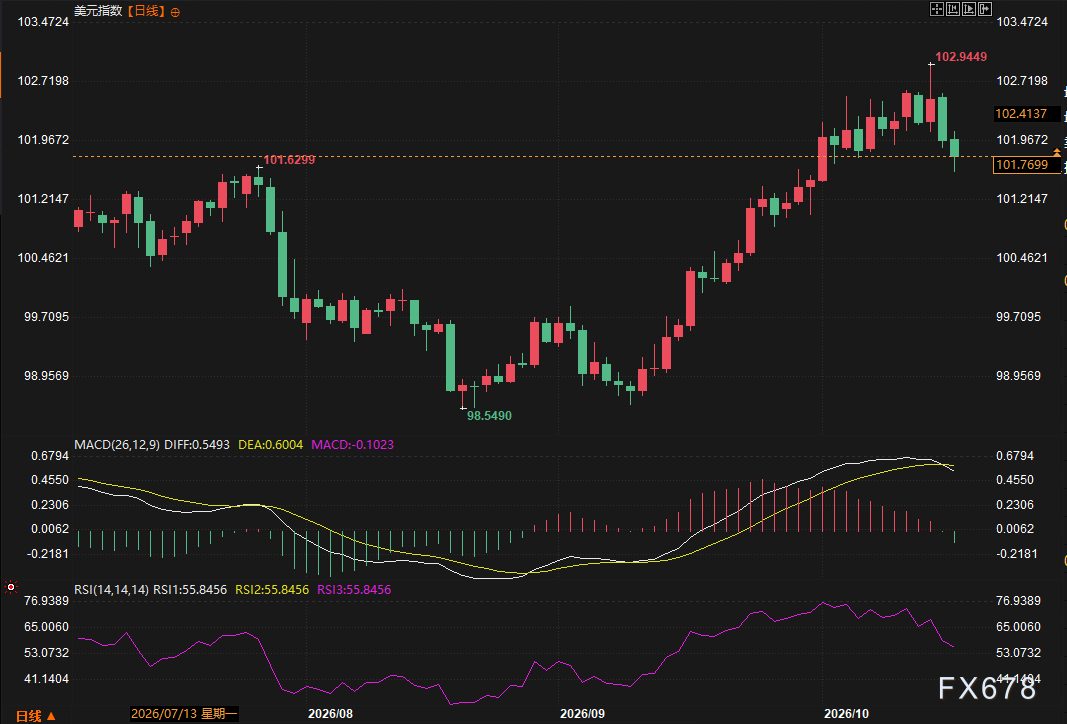Click the 98.5490 low price label
This screenshot has height=724, width=1067.
(489, 416)
